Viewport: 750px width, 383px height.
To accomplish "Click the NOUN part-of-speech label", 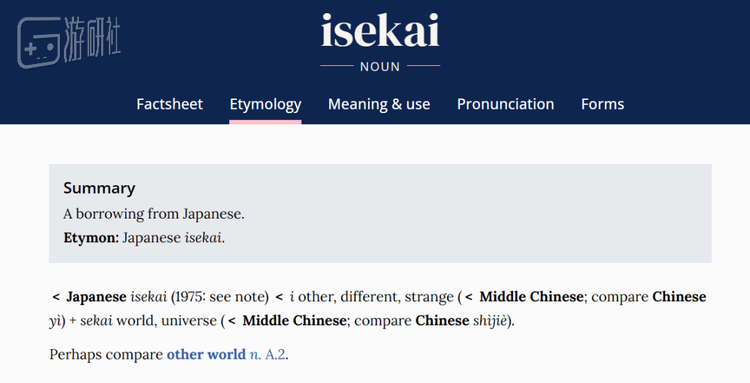I will click(x=380, y=66).
